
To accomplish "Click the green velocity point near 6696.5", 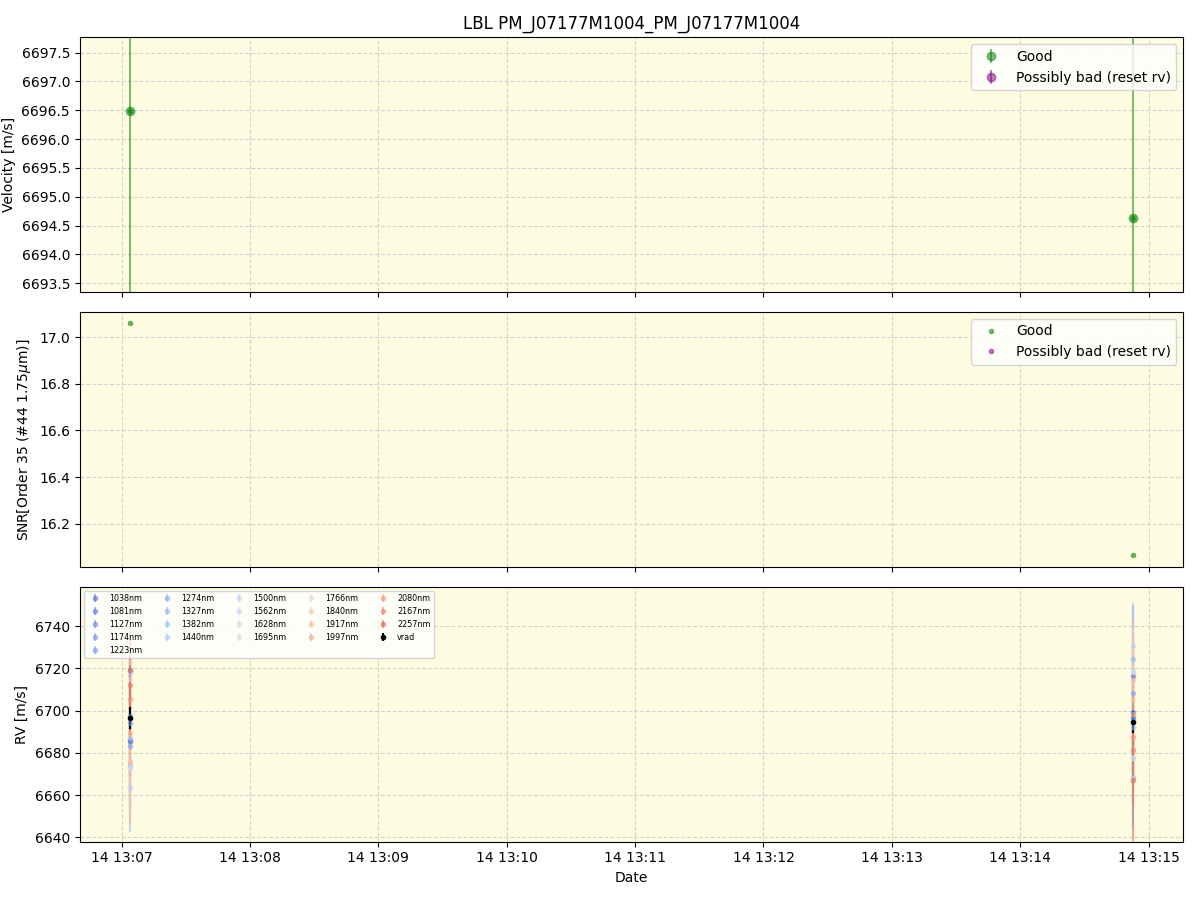I will 130,111.
